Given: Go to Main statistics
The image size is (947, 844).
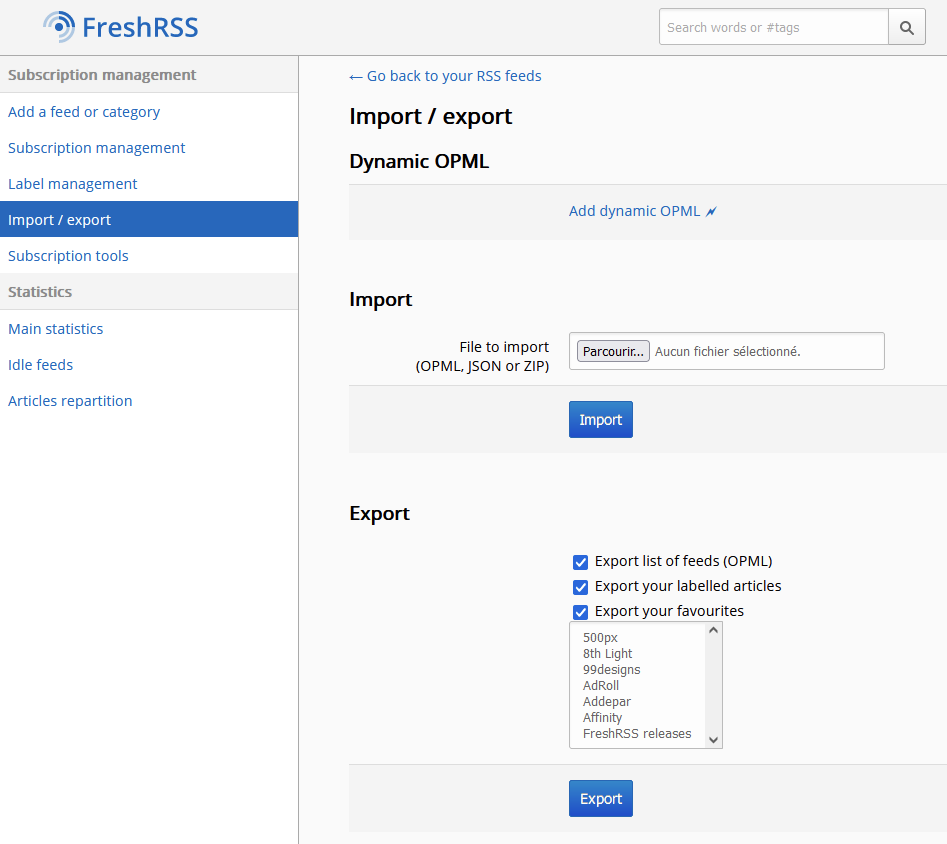Looking at the screenshot, I should click(56, 329).
